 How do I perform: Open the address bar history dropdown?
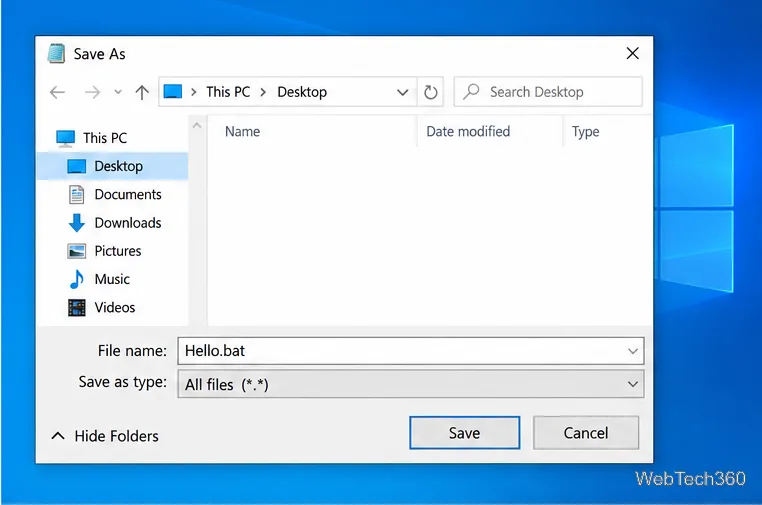(402, 92)
